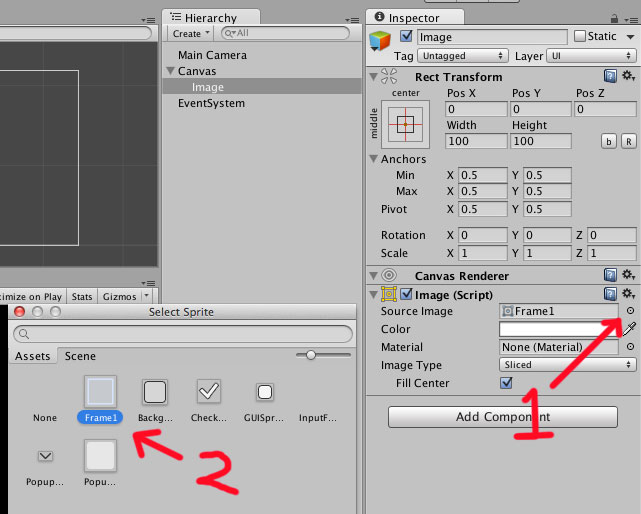641x514 pixels.
Task: Click the Inspector lock icon
Action: tap(614, 18)
